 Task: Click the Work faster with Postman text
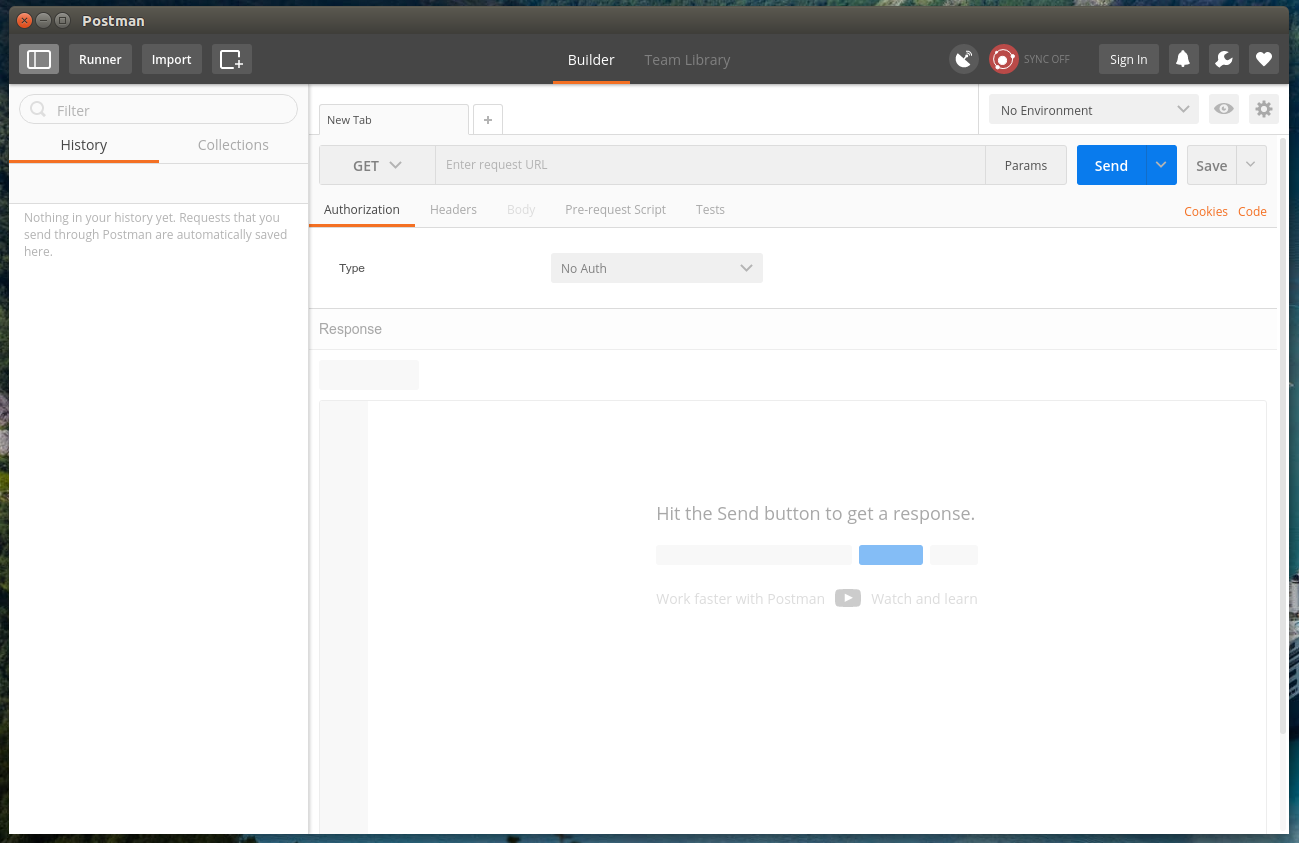click(740, 599)
